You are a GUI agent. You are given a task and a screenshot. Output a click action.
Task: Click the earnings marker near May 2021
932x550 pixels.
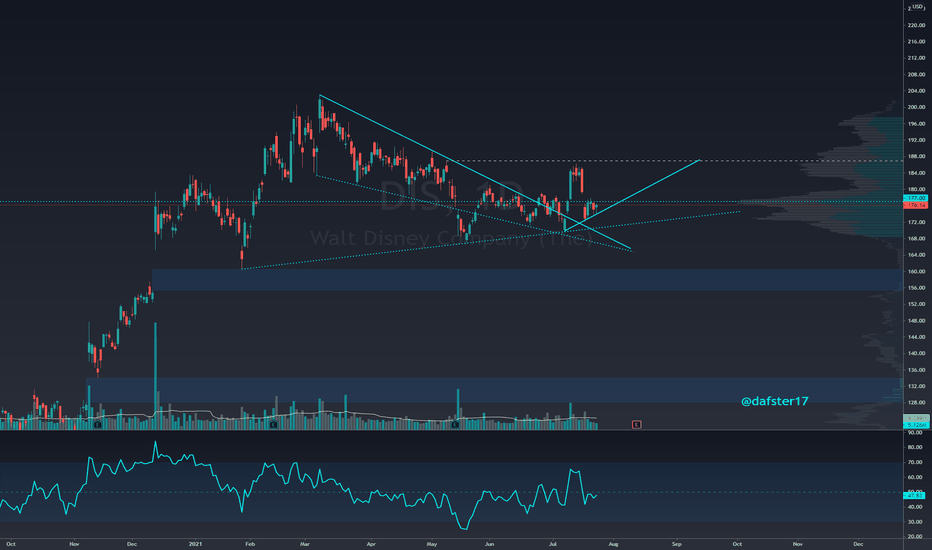(x=455, y=425)
